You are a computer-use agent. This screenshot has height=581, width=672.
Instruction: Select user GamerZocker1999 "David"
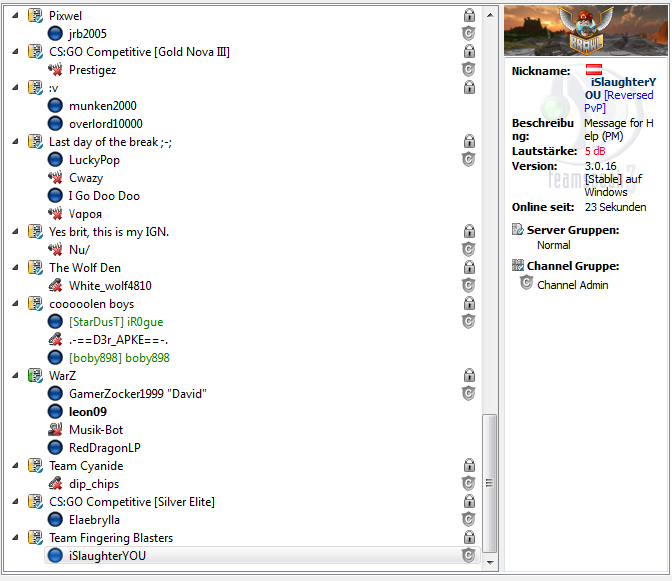[x=138, y=394]
